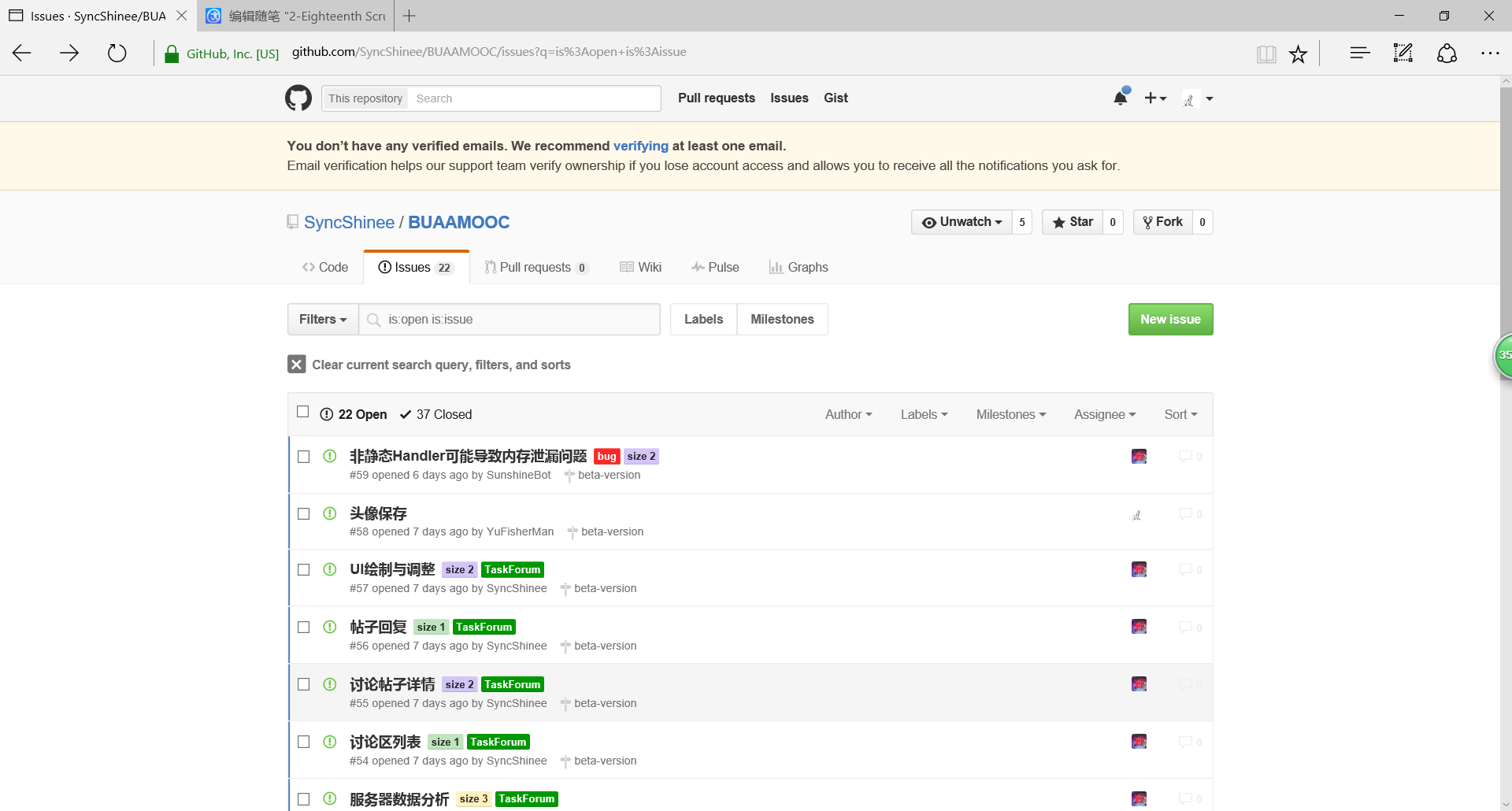Open the Pulse tab
Image resolution: width=1512 pixels, height=811 pixels.
[x=715, y=268]
